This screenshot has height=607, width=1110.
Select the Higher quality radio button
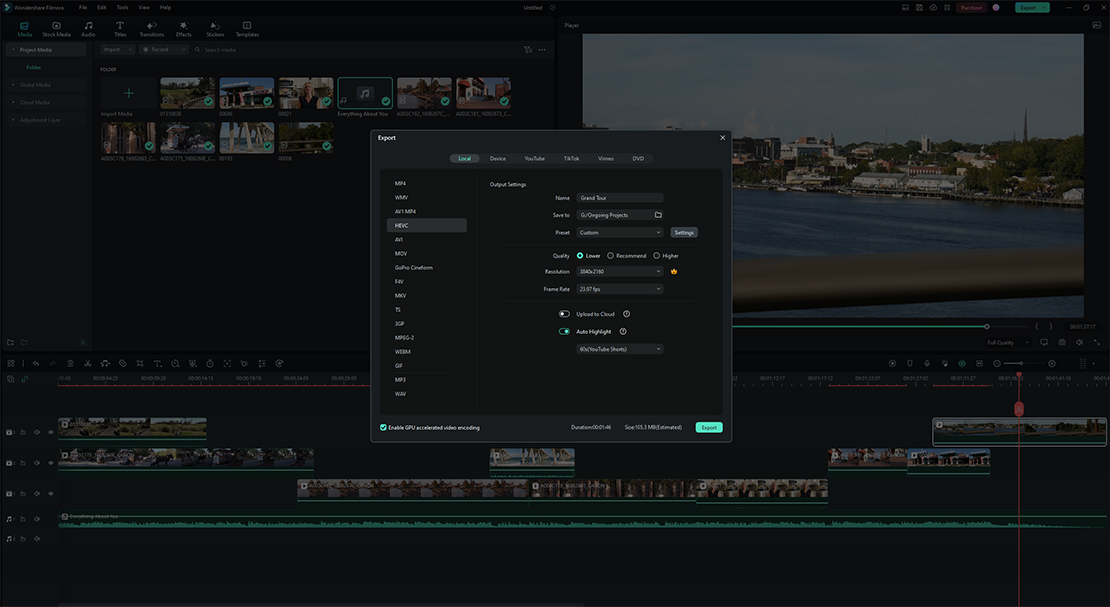tap(656, 256)
